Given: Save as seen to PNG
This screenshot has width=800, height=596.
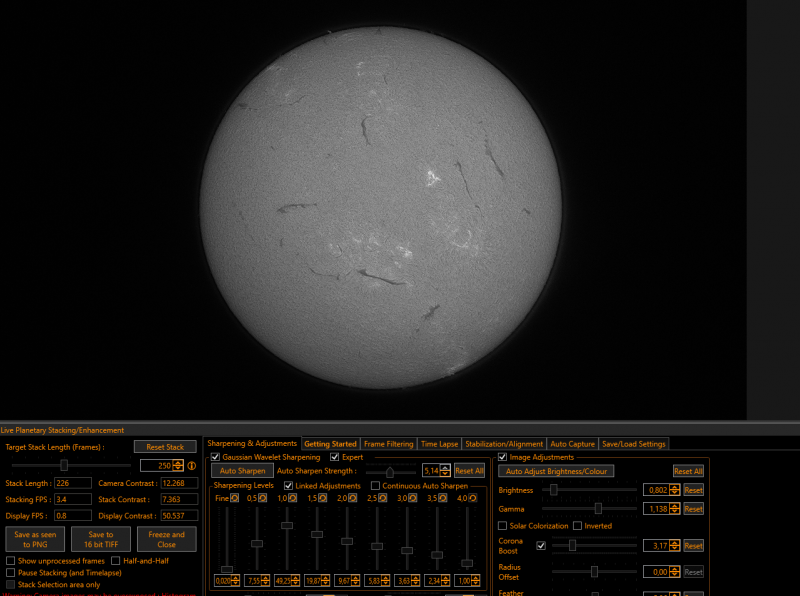Looking at the screenshot, I should coord(35,539).
